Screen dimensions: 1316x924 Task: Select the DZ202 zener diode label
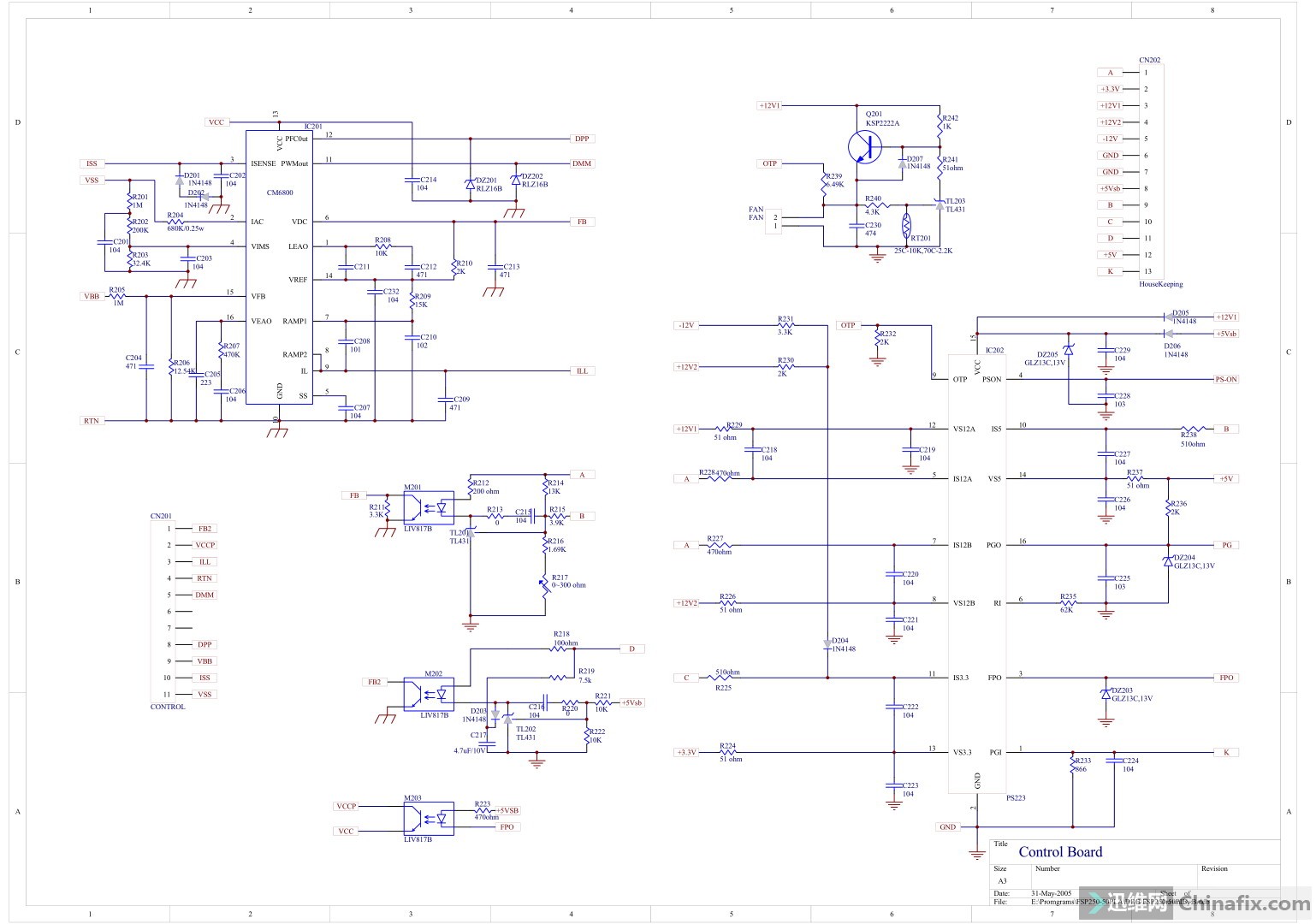click(534, 180)
